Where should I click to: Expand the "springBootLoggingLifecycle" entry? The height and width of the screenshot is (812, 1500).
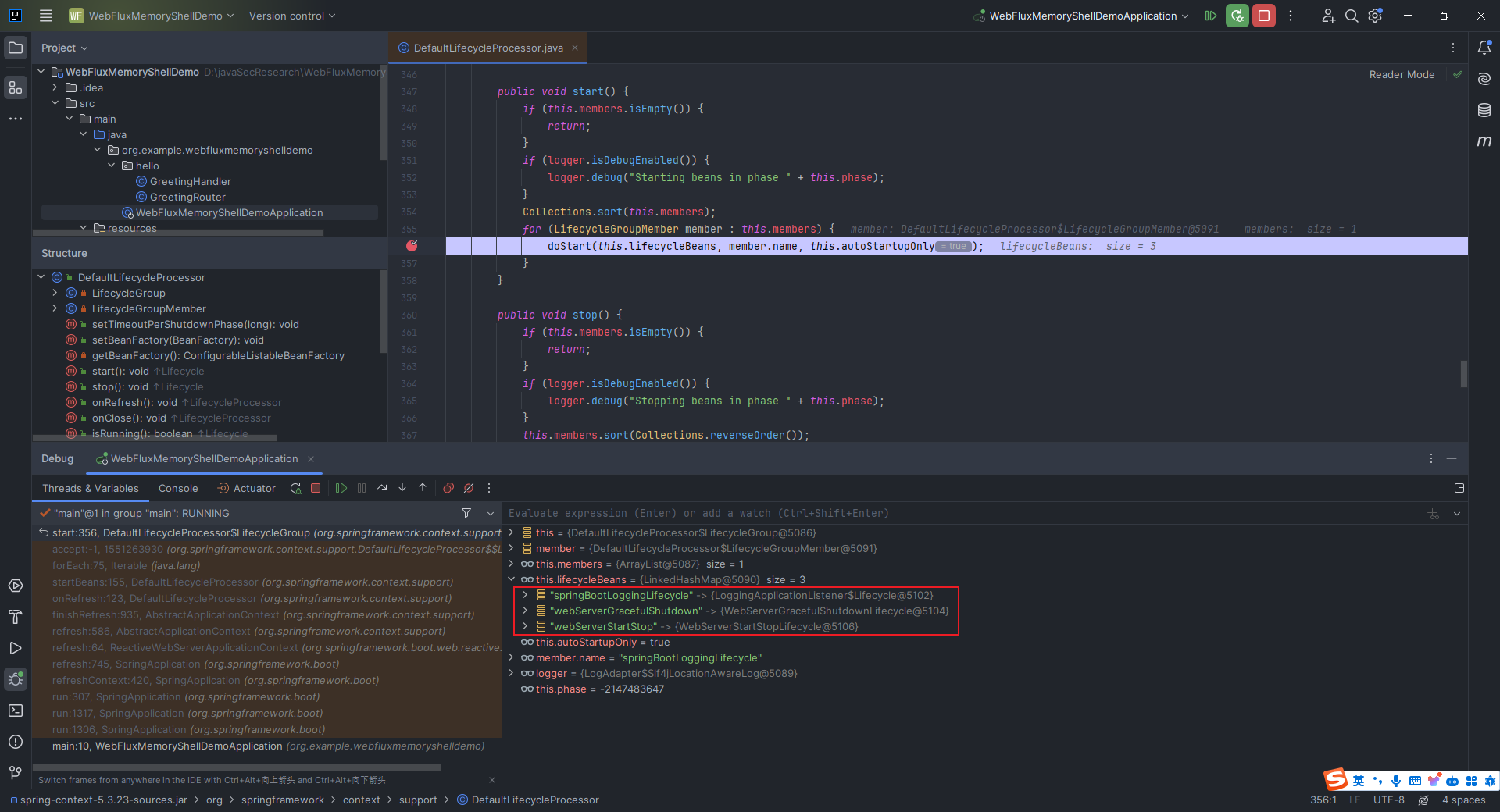[525, 595]
